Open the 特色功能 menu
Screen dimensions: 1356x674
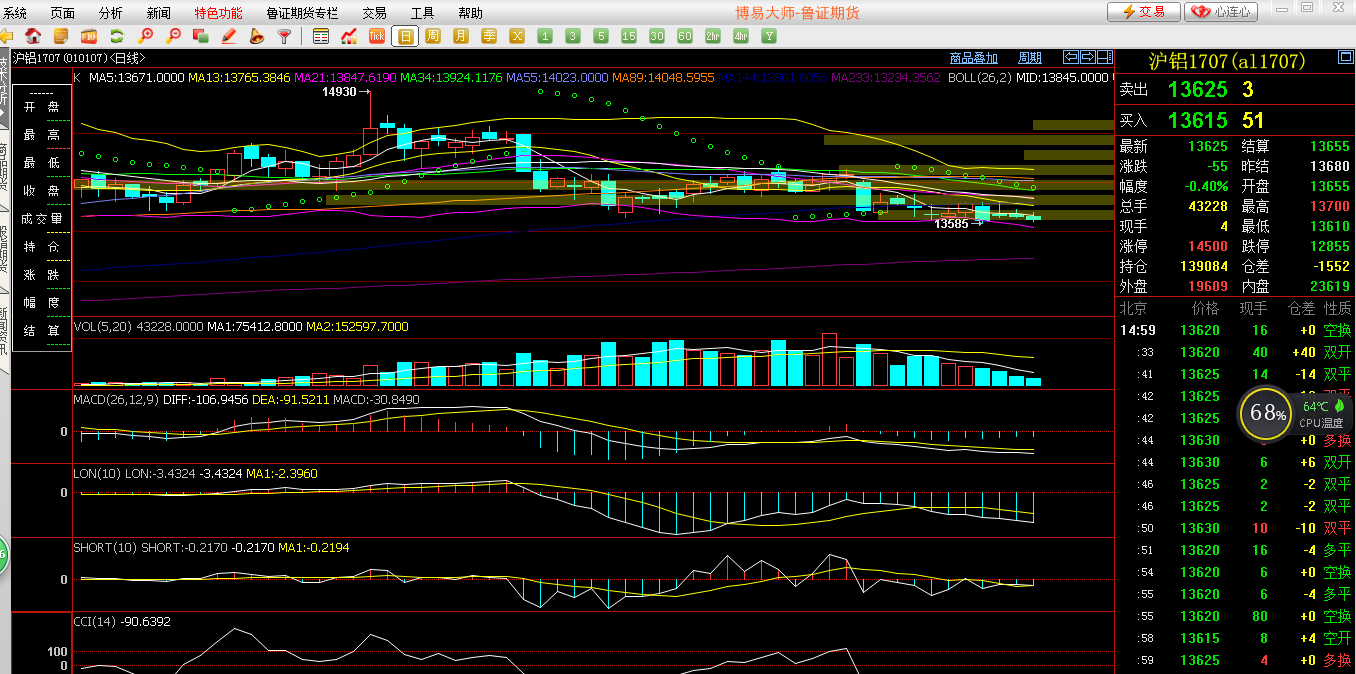(218, 13)
